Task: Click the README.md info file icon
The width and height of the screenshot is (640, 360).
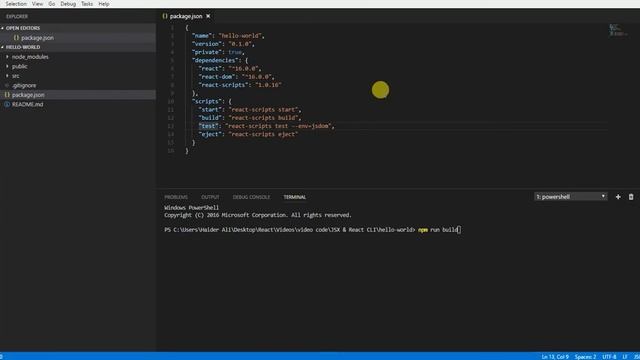Action: click(x=7, y=104)
